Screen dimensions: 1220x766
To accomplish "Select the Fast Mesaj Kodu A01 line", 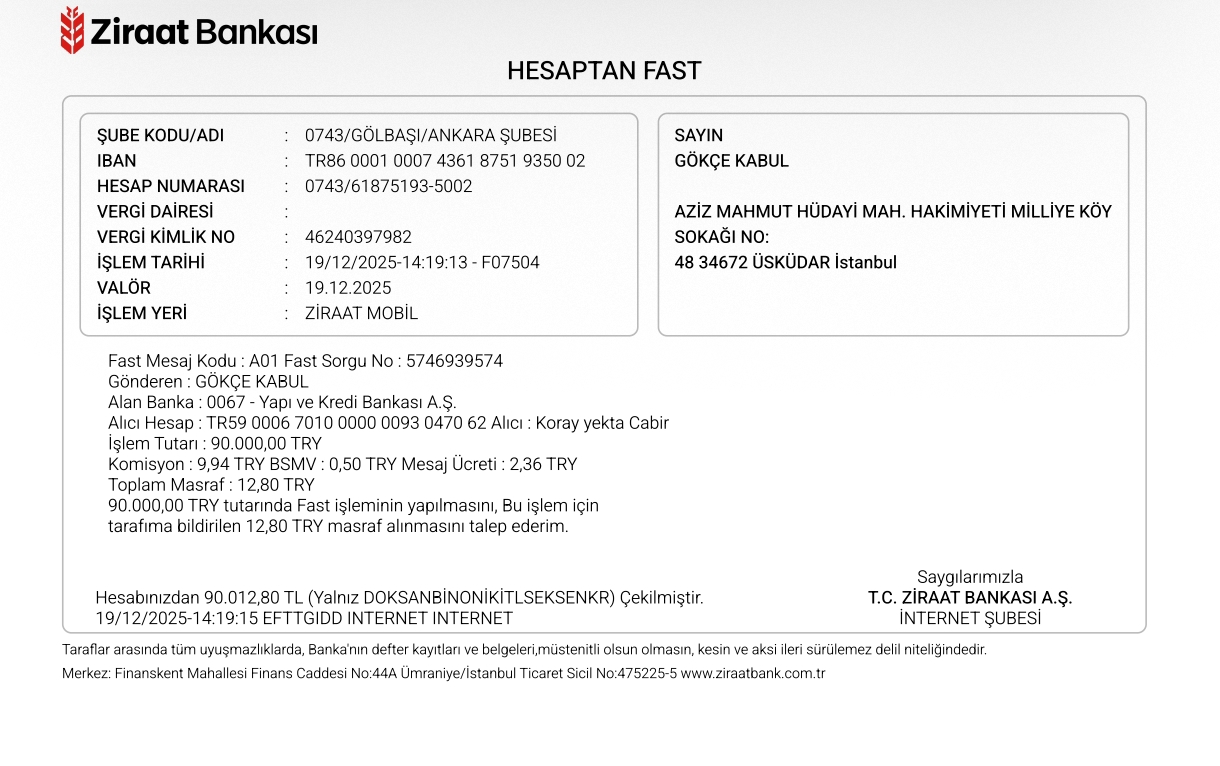I will (x=305, y=361).
